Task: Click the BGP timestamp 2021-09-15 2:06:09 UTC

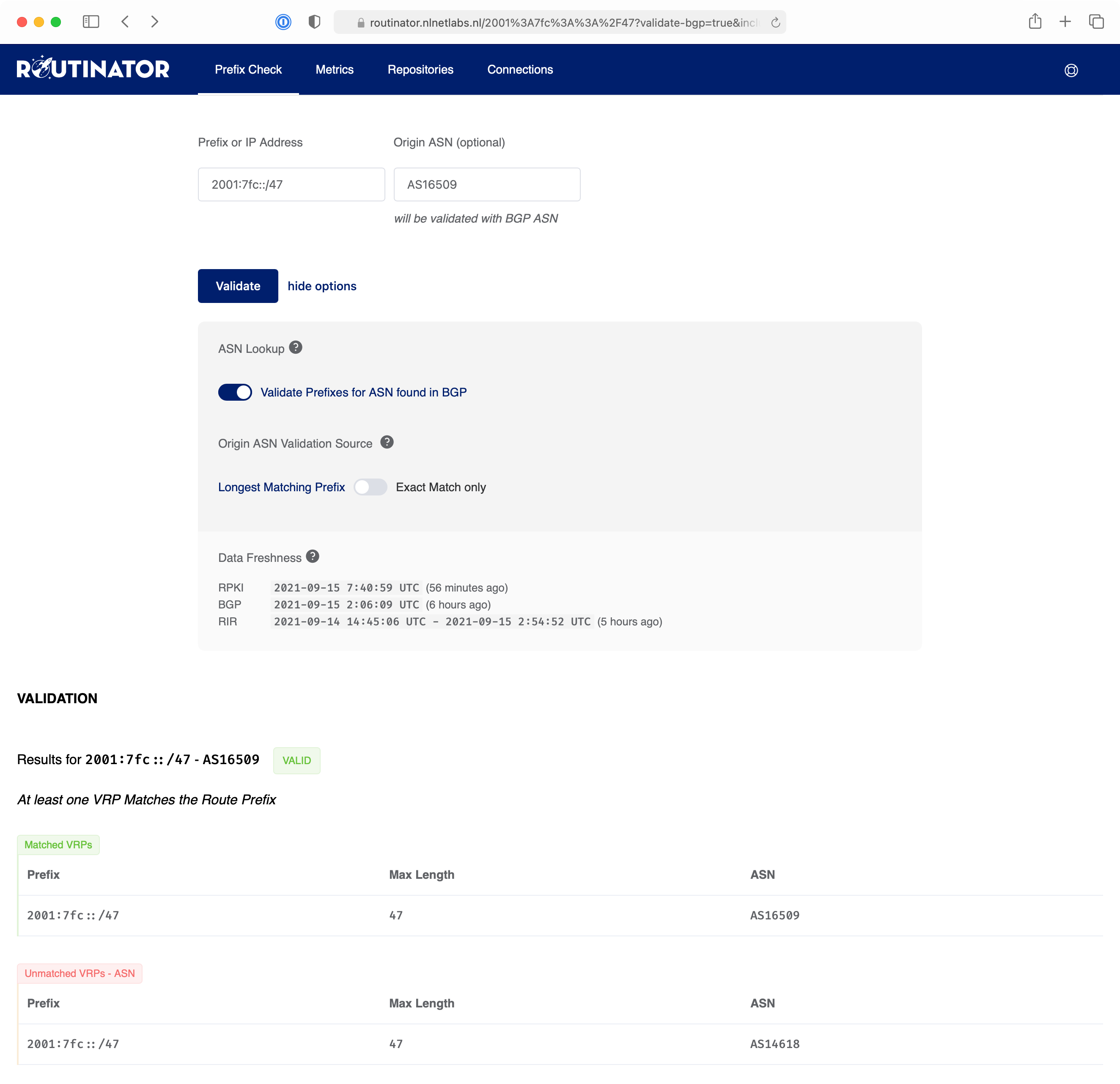Action: point(346,604)
